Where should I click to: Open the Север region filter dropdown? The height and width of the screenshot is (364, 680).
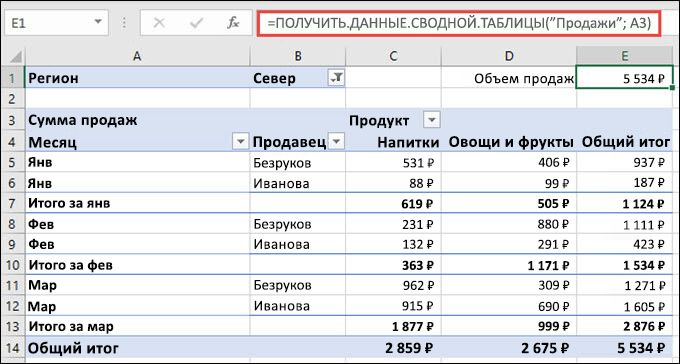point(336,78)
